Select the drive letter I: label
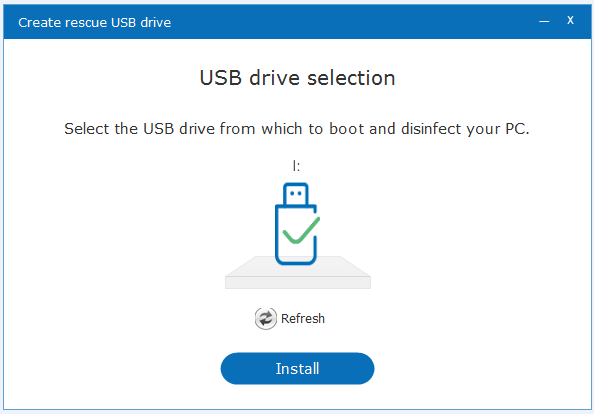This screenshot has height=414, width=594. tap(296, 166)
